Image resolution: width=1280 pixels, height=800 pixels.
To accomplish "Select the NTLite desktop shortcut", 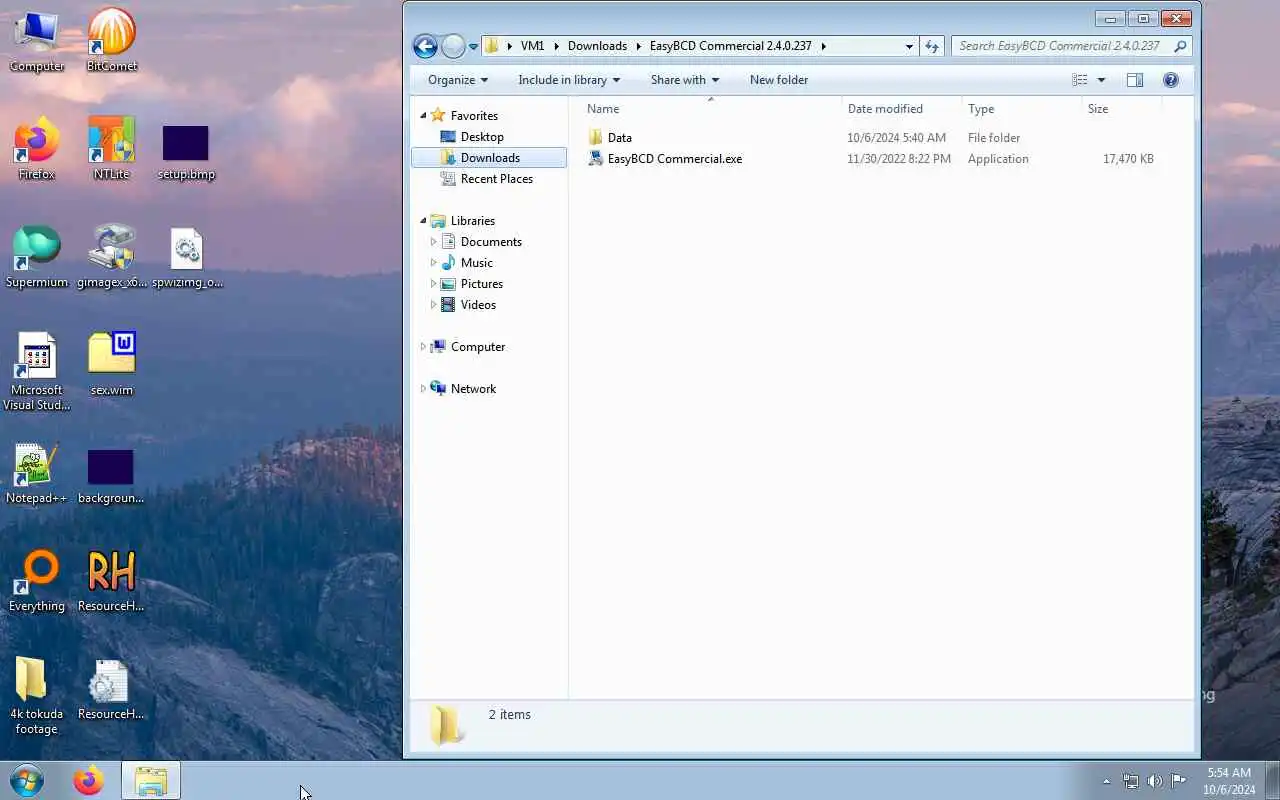I will tap(111, 148).
